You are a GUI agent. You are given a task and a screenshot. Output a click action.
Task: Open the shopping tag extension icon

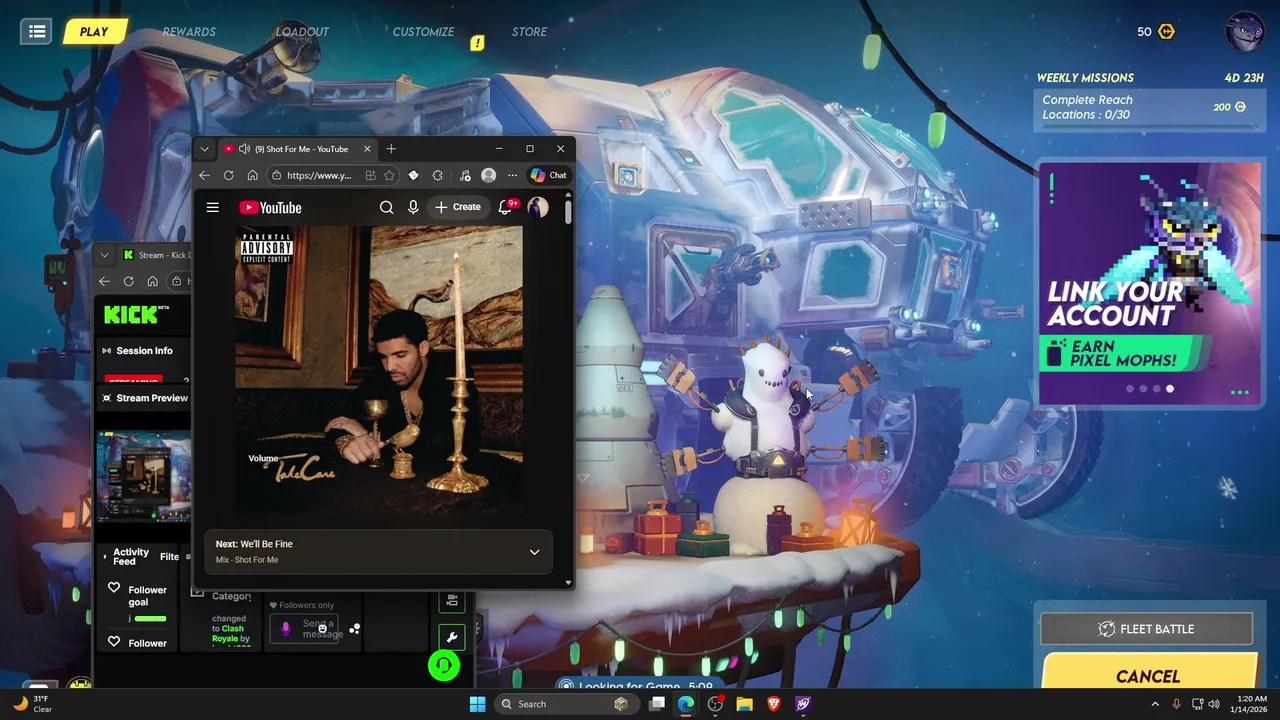[413, 175]
